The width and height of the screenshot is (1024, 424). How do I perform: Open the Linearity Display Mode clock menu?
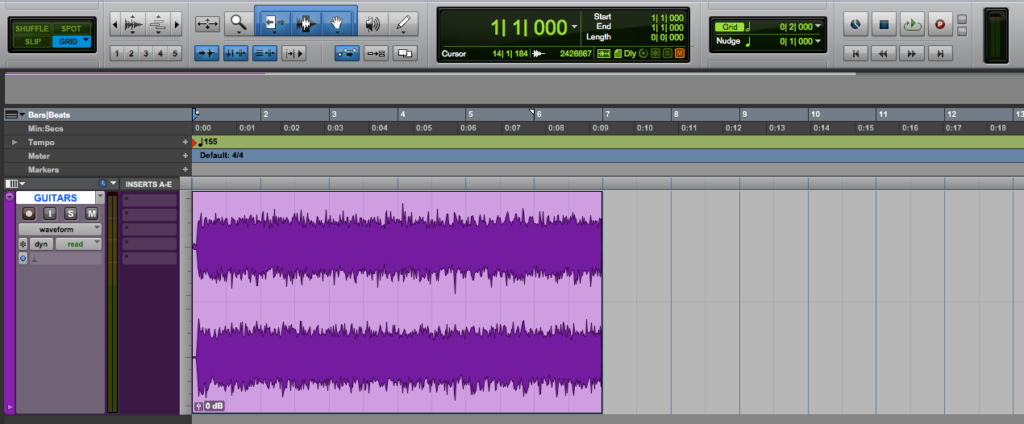[x=108, y=184]
